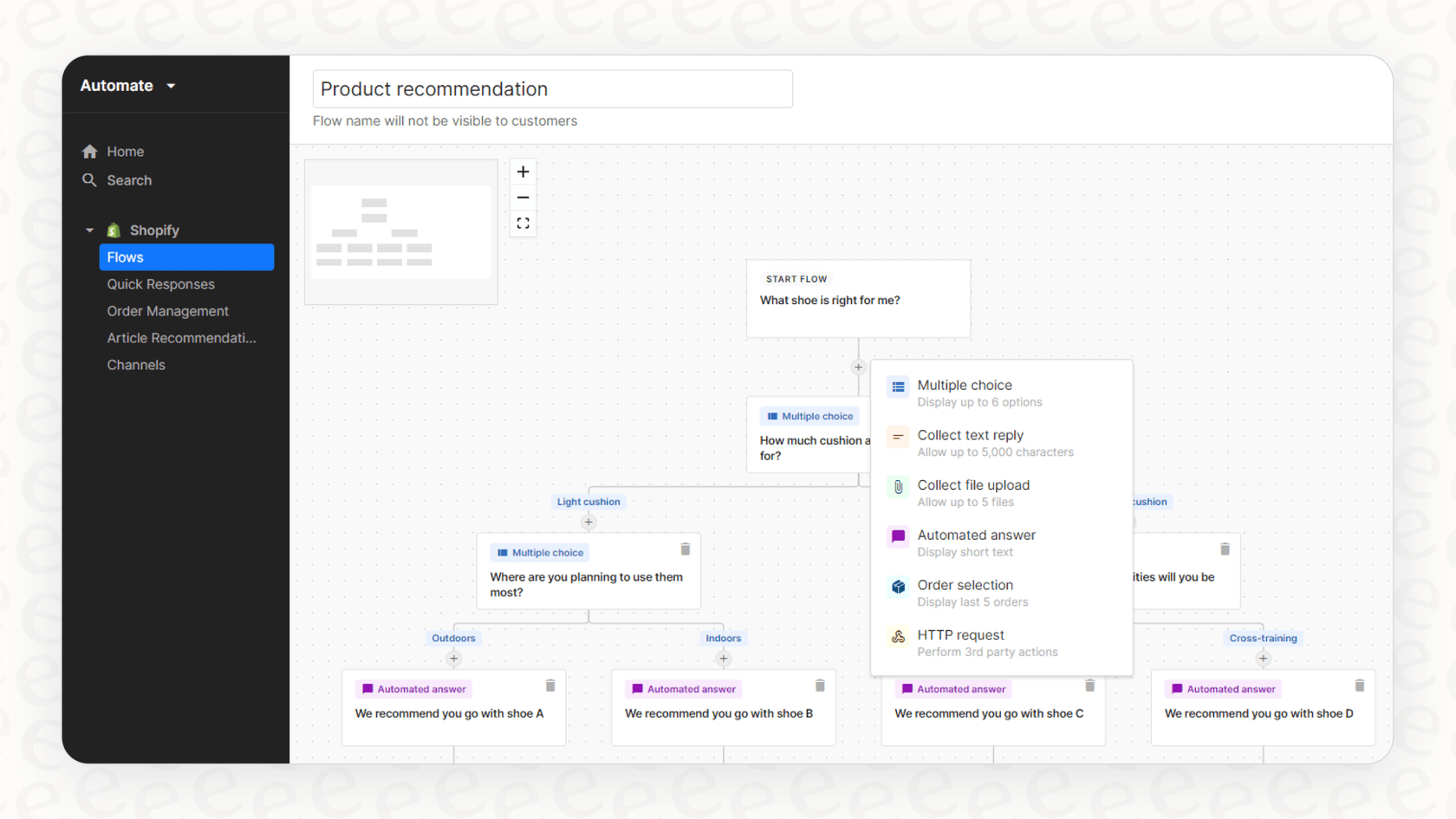Screen dimensions: 1456x819
Task: Click the zoom in button
Action: pos(523,171)
